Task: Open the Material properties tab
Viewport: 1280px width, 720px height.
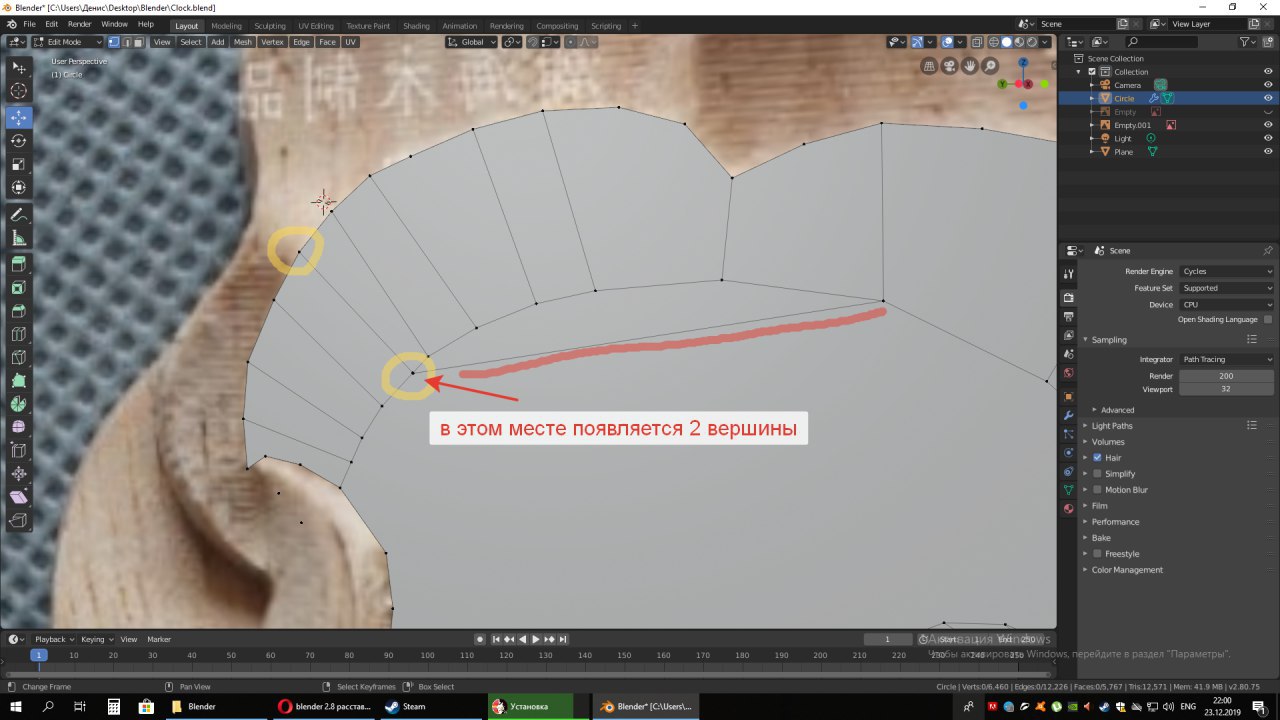Action: [1068, 508]
